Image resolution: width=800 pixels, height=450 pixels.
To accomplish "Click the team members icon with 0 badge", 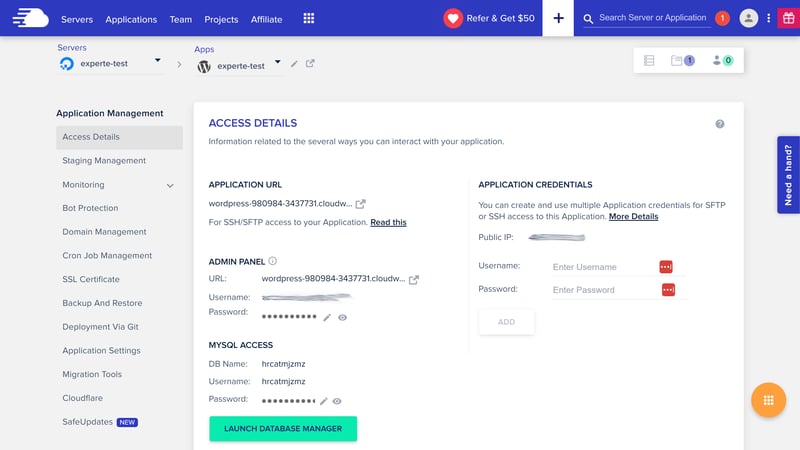I will (722, 60).
